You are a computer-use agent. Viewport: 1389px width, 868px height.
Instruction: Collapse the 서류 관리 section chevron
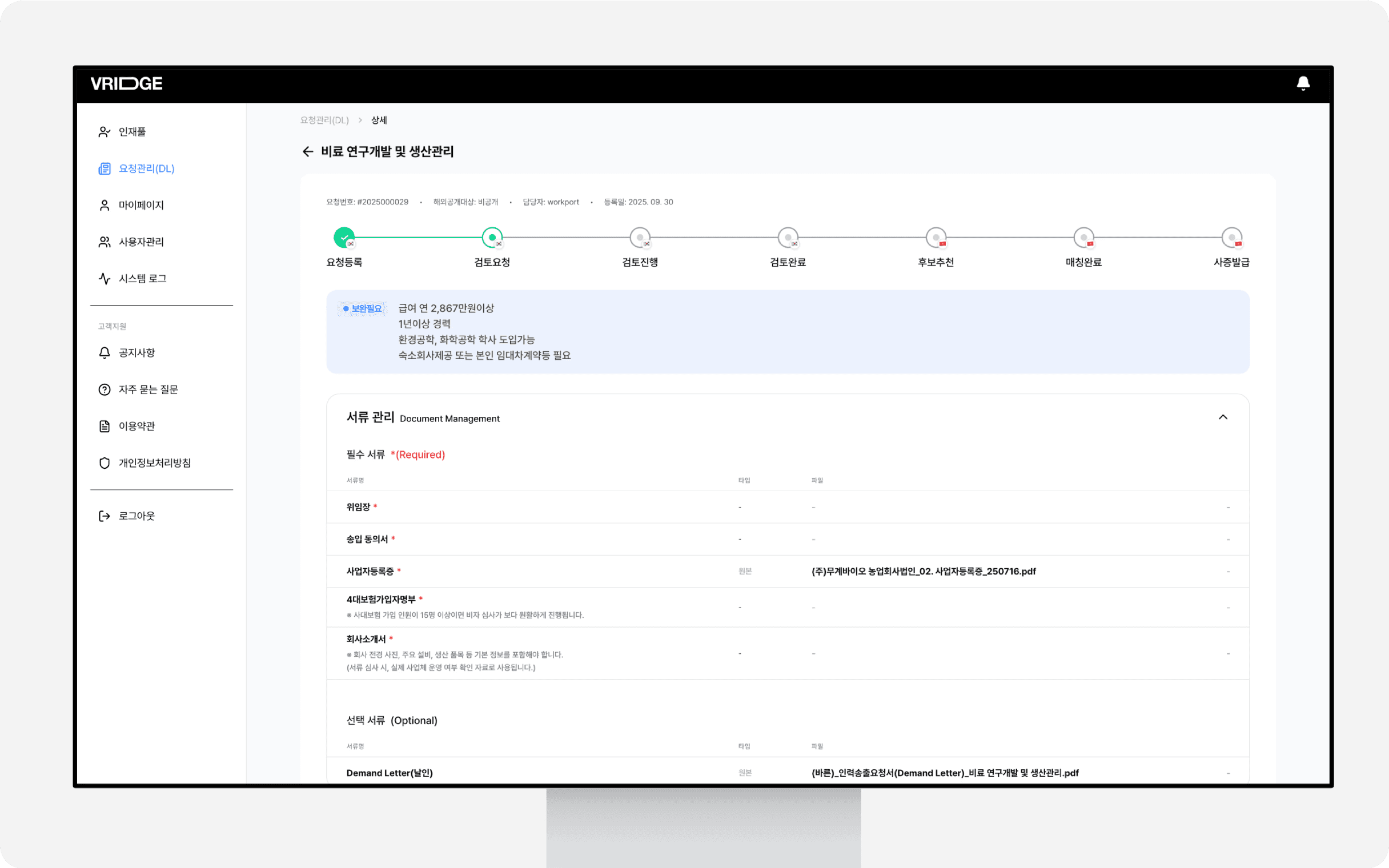tap(1223, 417)
